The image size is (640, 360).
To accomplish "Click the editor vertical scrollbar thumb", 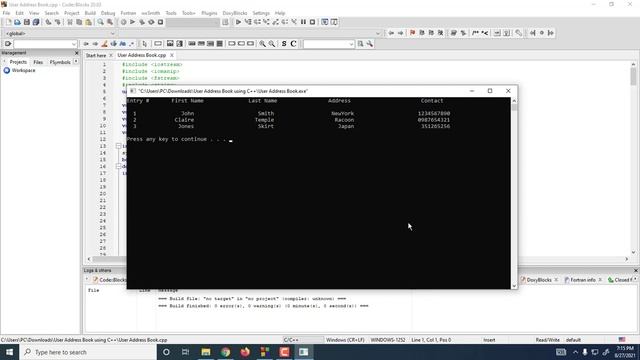I will click(633, 76).
